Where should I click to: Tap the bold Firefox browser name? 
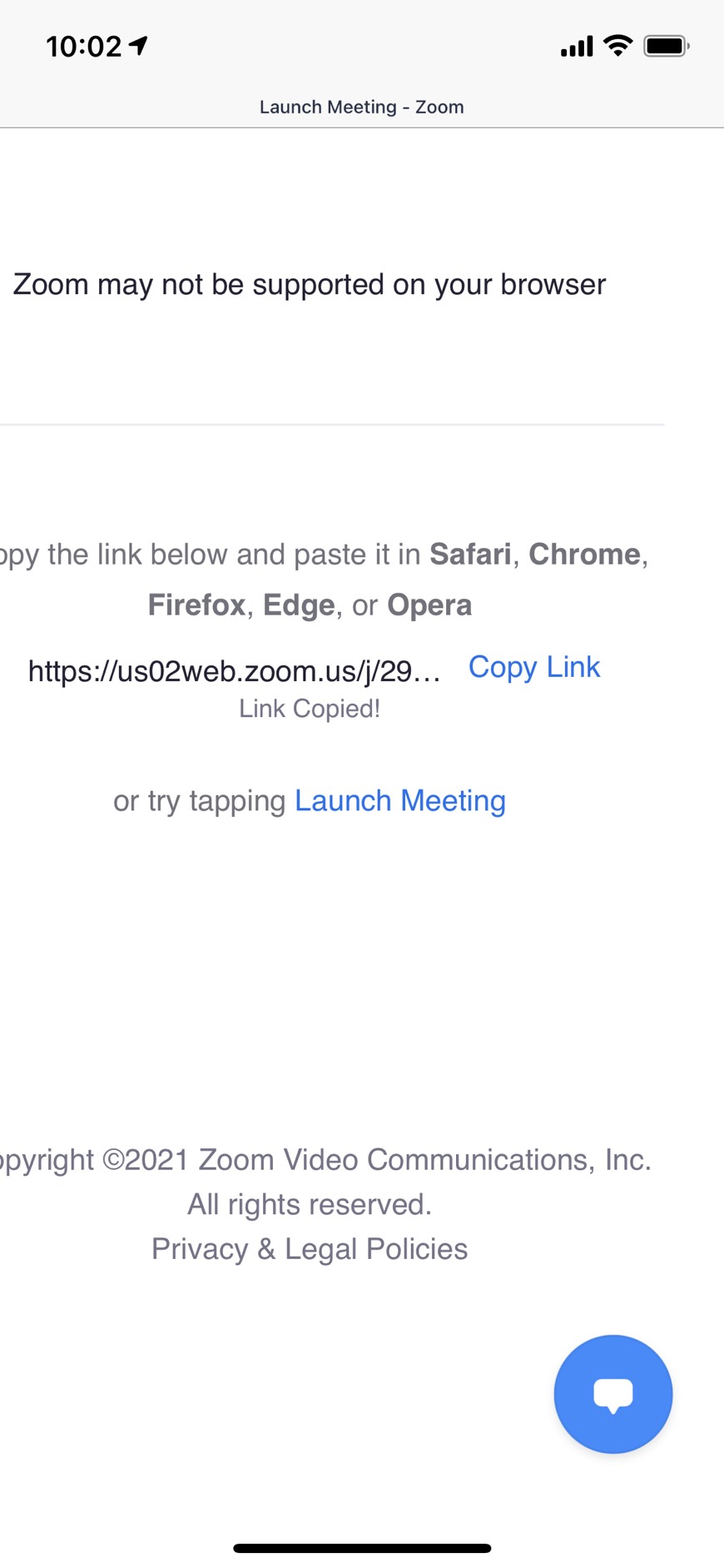pyautogui.click(x=196, y=605)
